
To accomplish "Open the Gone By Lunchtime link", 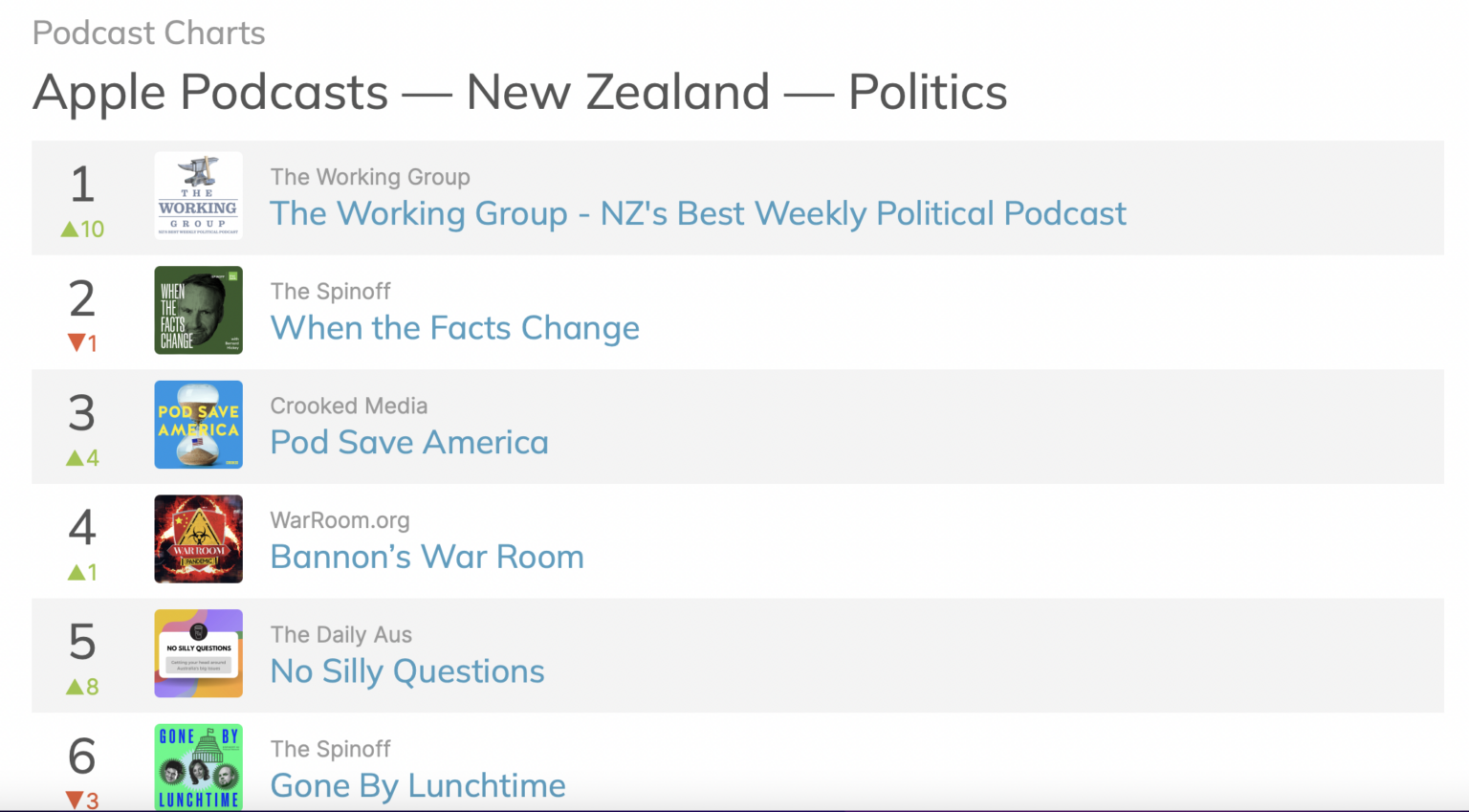I will 418,785.
